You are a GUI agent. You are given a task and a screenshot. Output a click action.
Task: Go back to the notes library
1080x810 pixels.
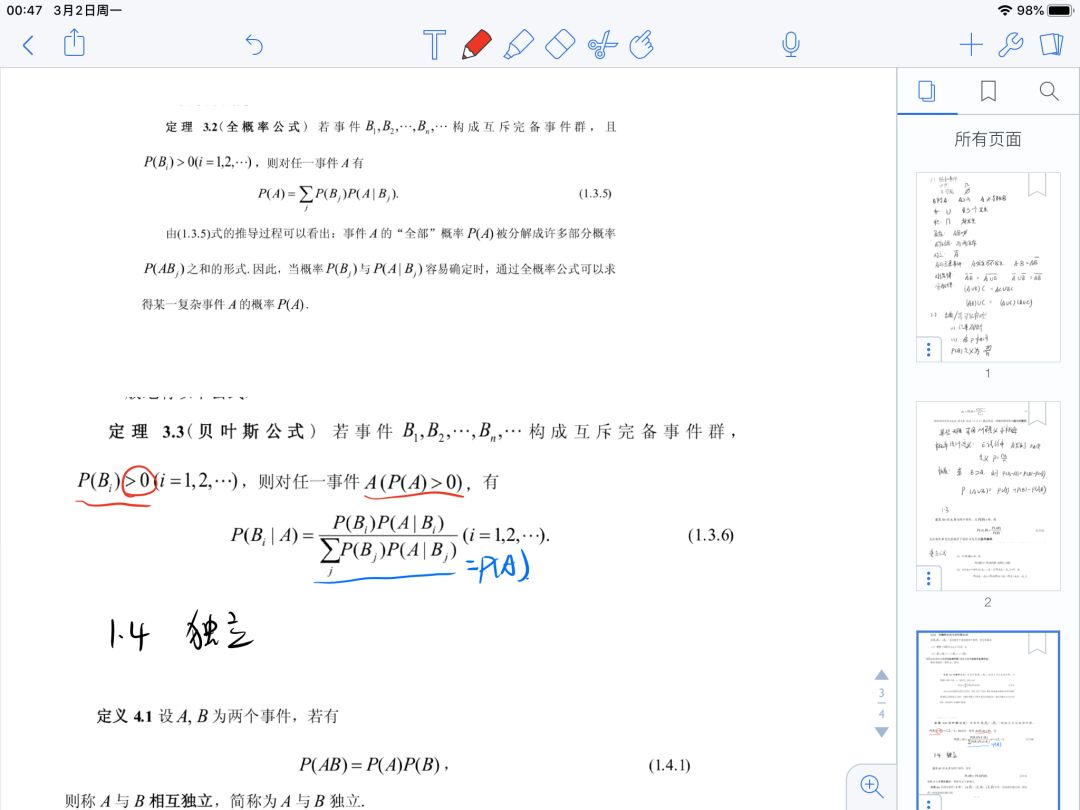coord(28,44)
